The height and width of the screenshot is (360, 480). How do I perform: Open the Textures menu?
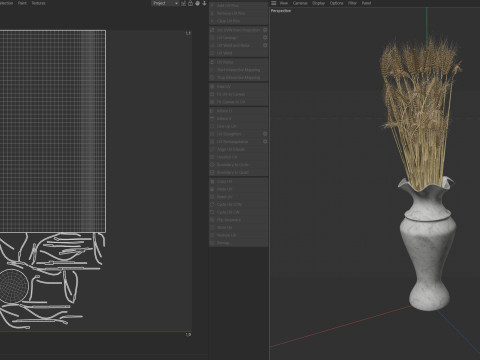tap(39, 3)
